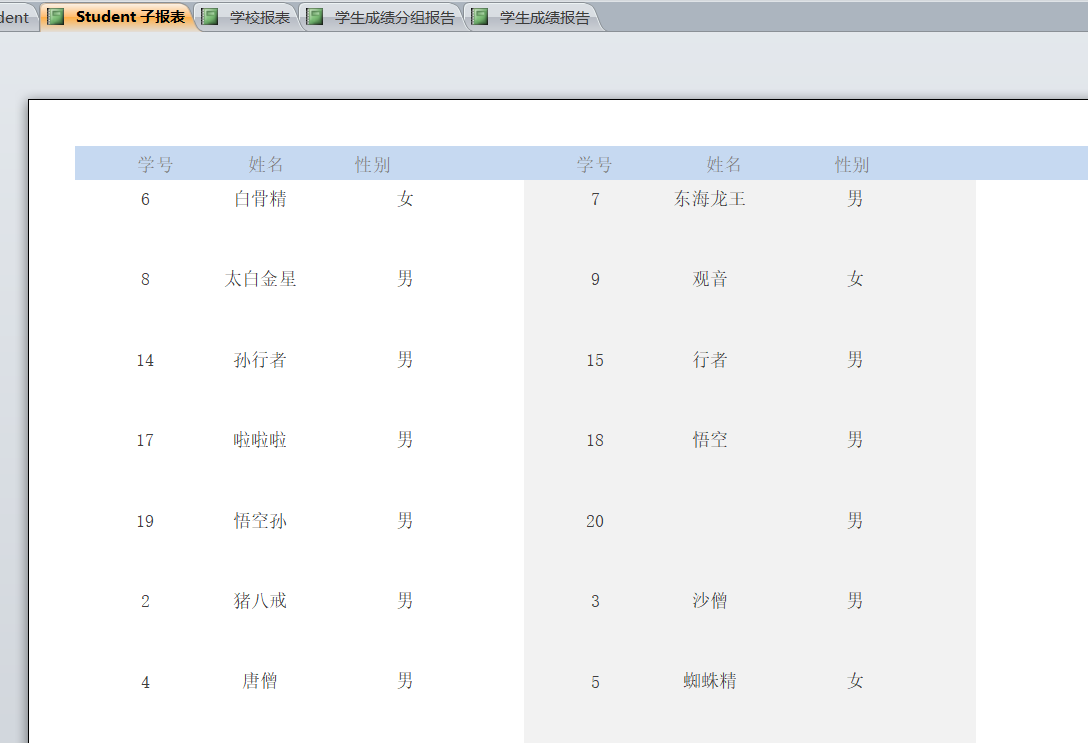Switch to the 学生成绩报告 tab

coord(544,18)
